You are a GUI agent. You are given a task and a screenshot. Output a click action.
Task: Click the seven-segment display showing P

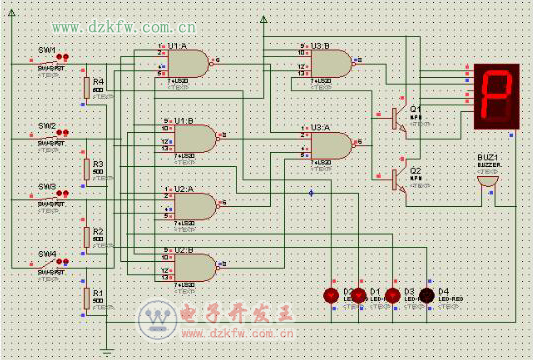pos(497,97)
